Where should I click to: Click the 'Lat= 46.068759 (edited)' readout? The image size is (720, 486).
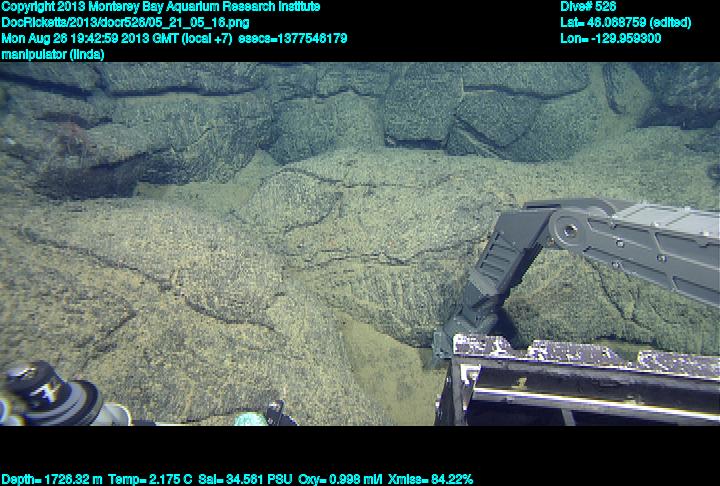(x=625, y=23)
